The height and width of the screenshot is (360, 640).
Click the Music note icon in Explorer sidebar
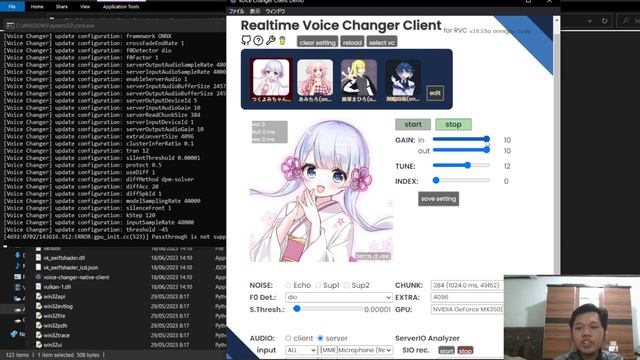tap(18, 266)
